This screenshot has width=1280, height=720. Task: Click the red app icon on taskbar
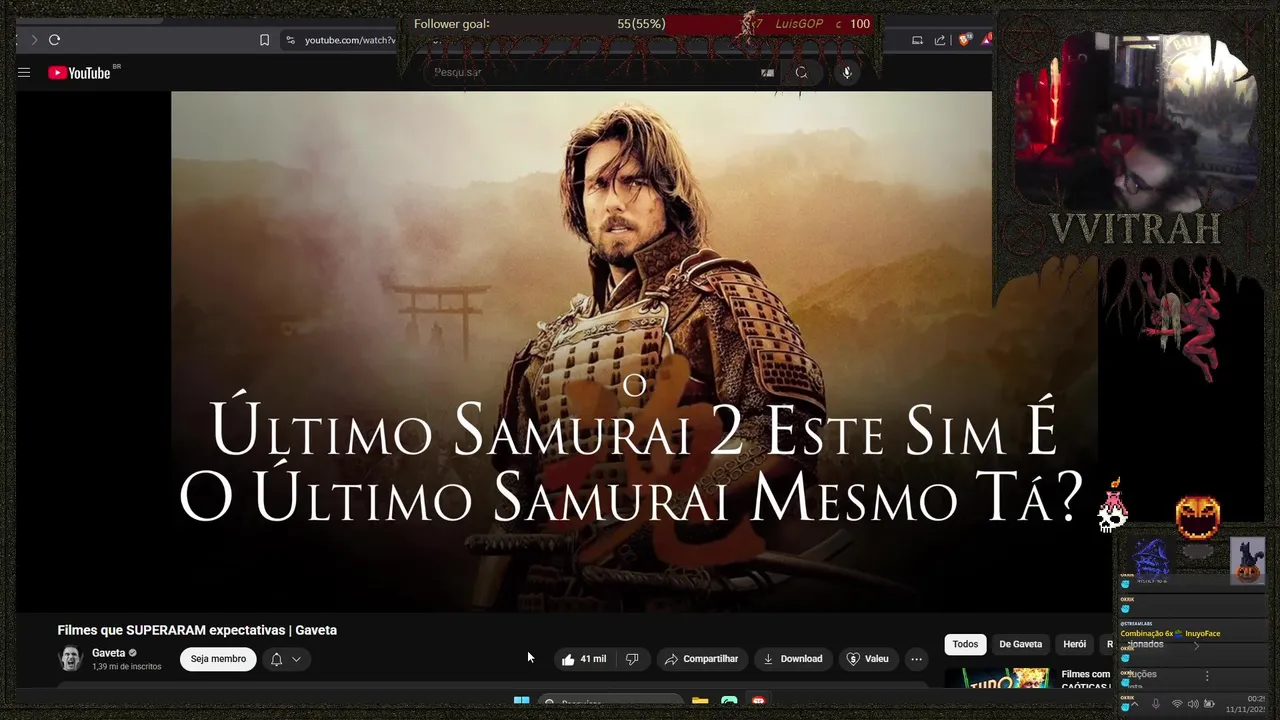click(758, 701)
